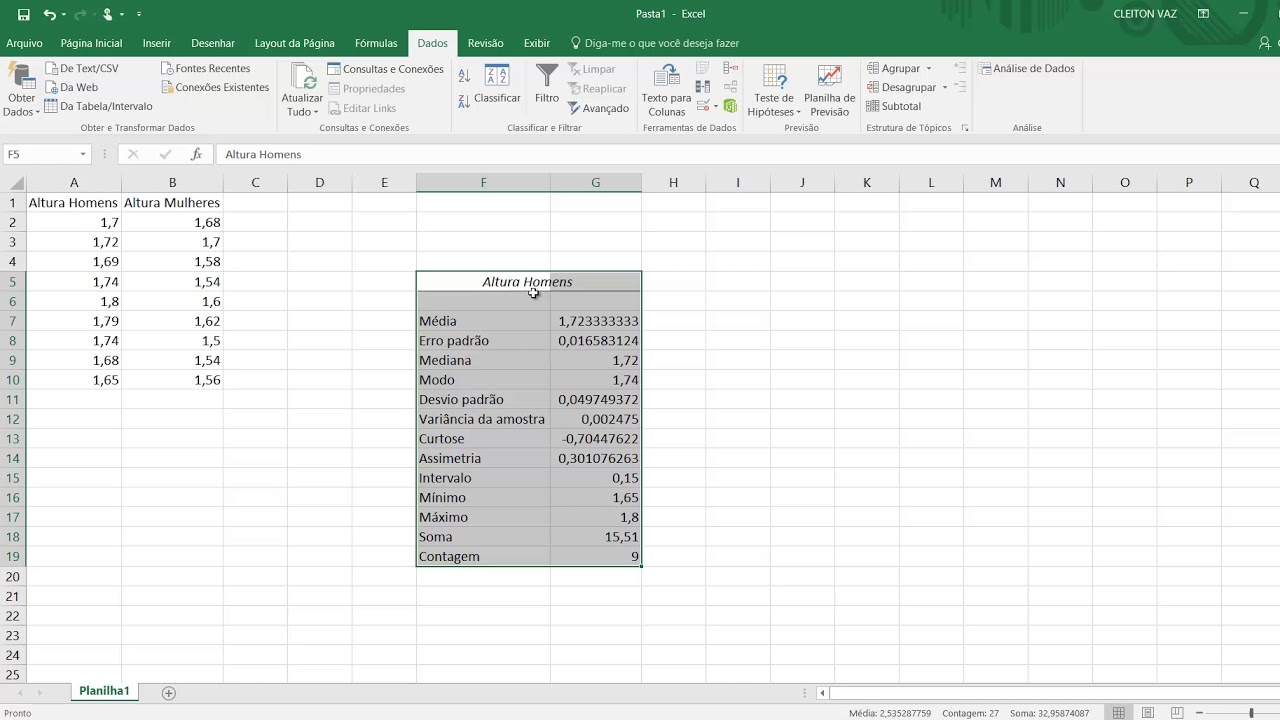Switch to Normal view in status bar
This screenshot has width=1280, height=720.
pyautogui.click(x=1119, y=713)
